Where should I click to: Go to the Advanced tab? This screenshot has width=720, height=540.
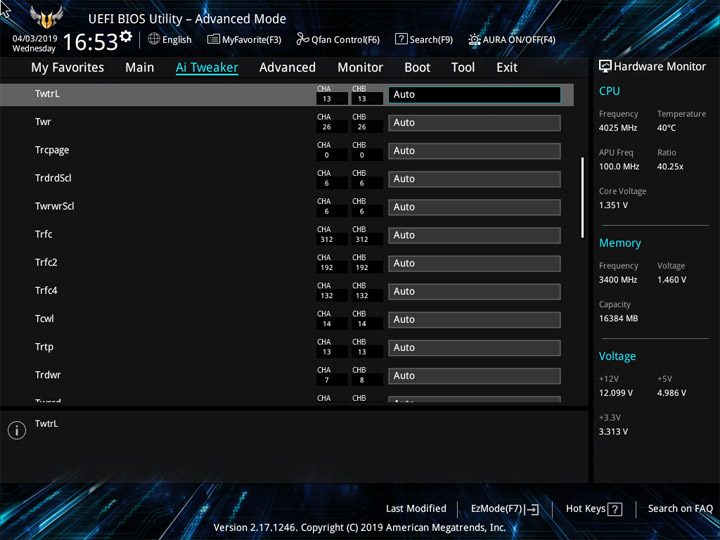tap(287, 68)
